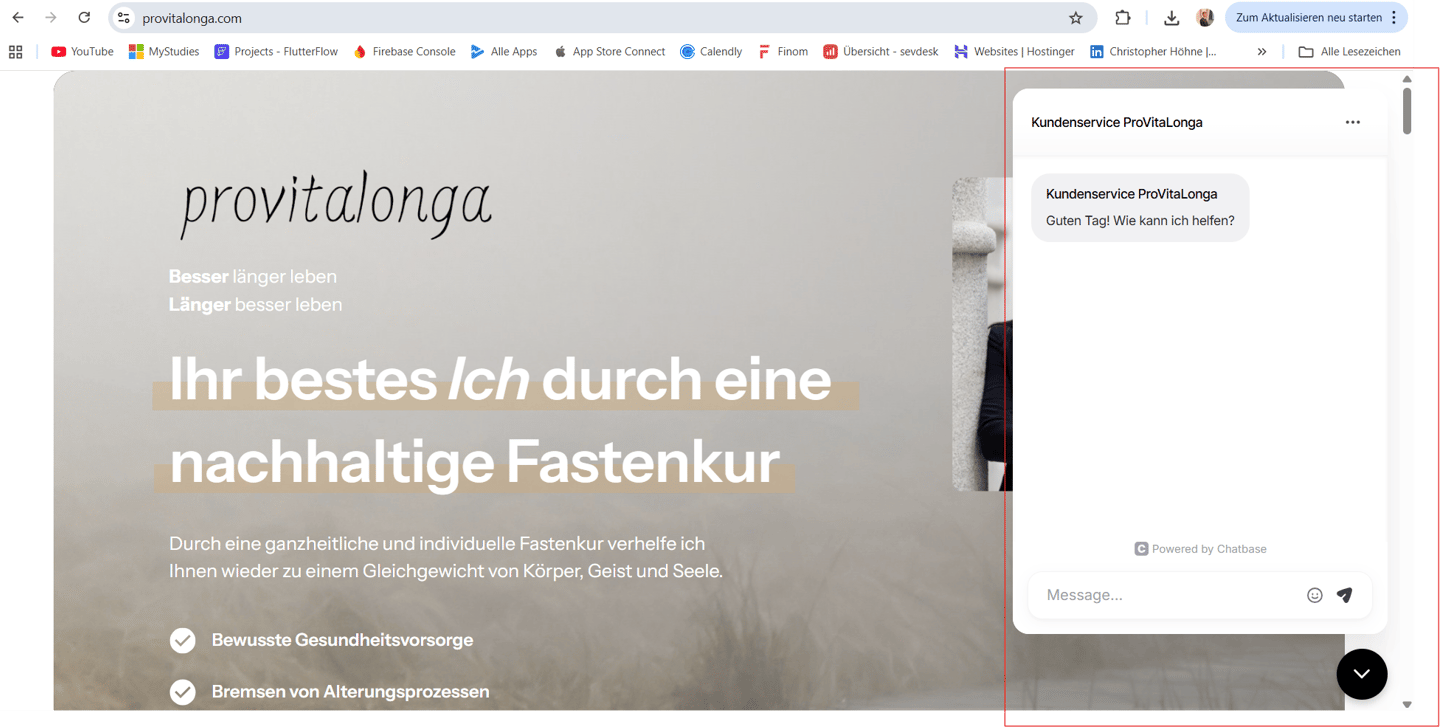The width and height of the screenshot is (1440, 727).
Task: Reload the provitalonga page
Action: tap(84, 18)
